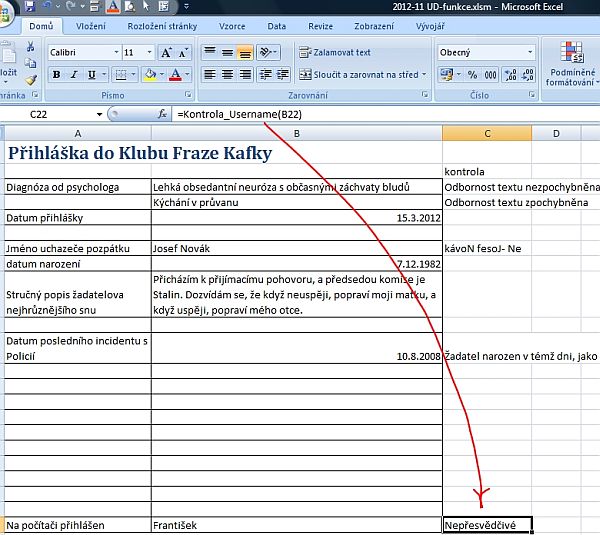Open the insert function fx button
This screenshot has width=600, height=535.
pos(162,114)
